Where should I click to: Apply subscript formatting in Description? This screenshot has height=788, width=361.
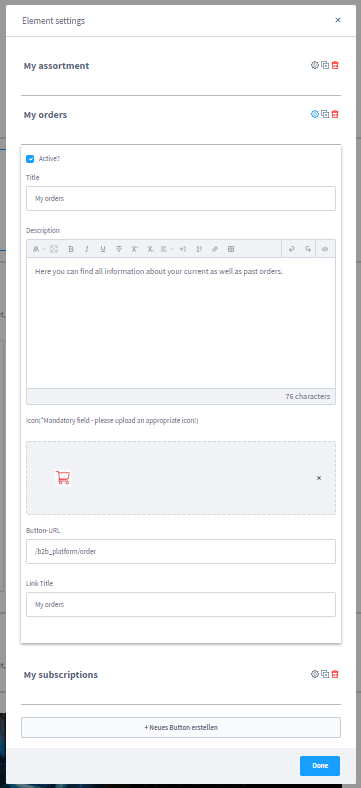150,249
